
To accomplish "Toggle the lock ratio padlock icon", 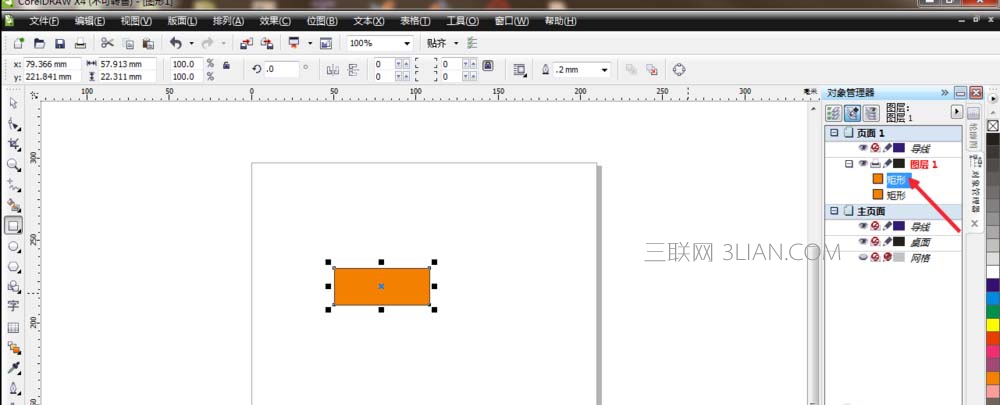I will [x=226, y=65].
